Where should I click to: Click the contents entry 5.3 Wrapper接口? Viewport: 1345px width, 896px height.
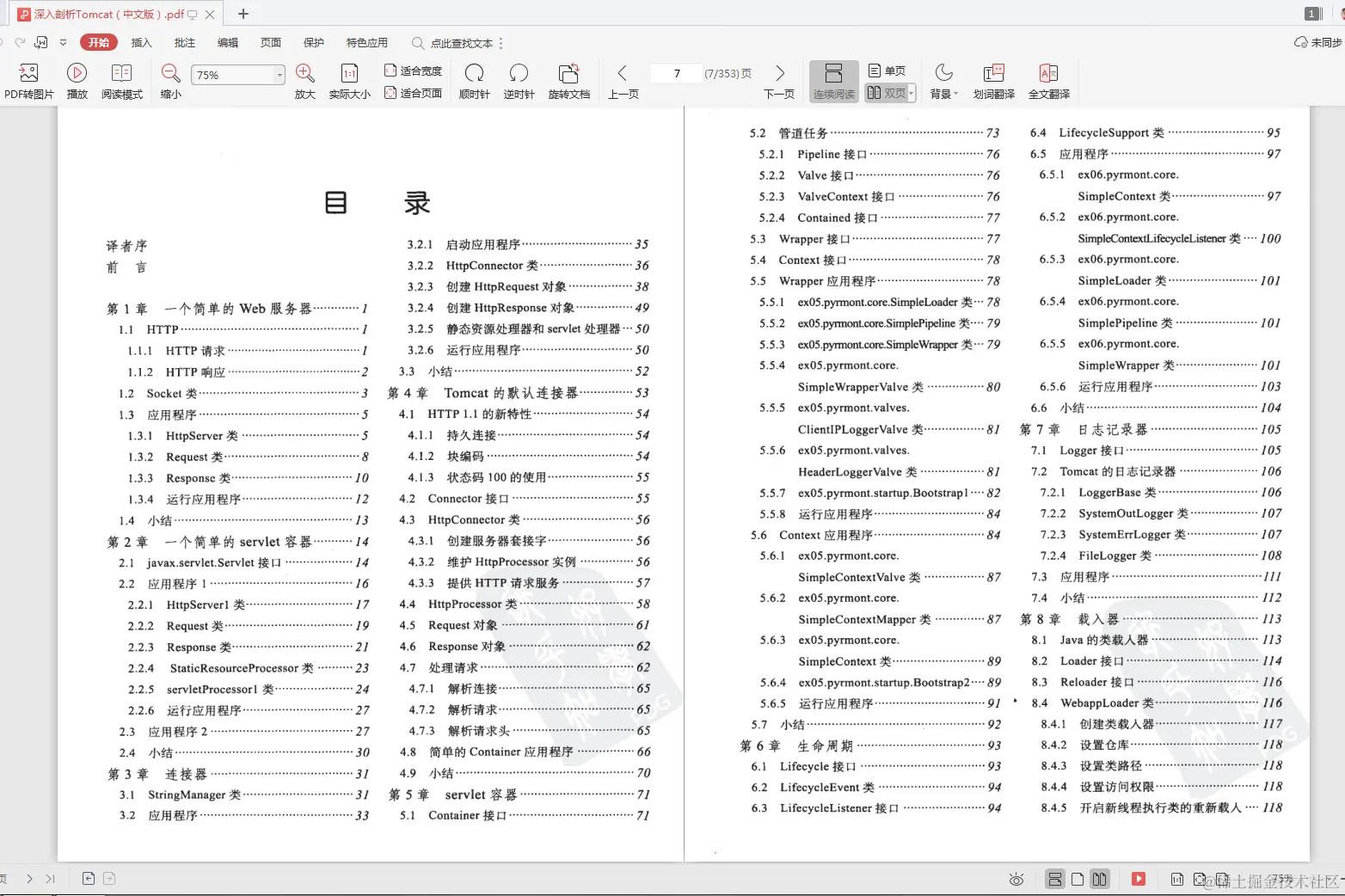[875, 238]
